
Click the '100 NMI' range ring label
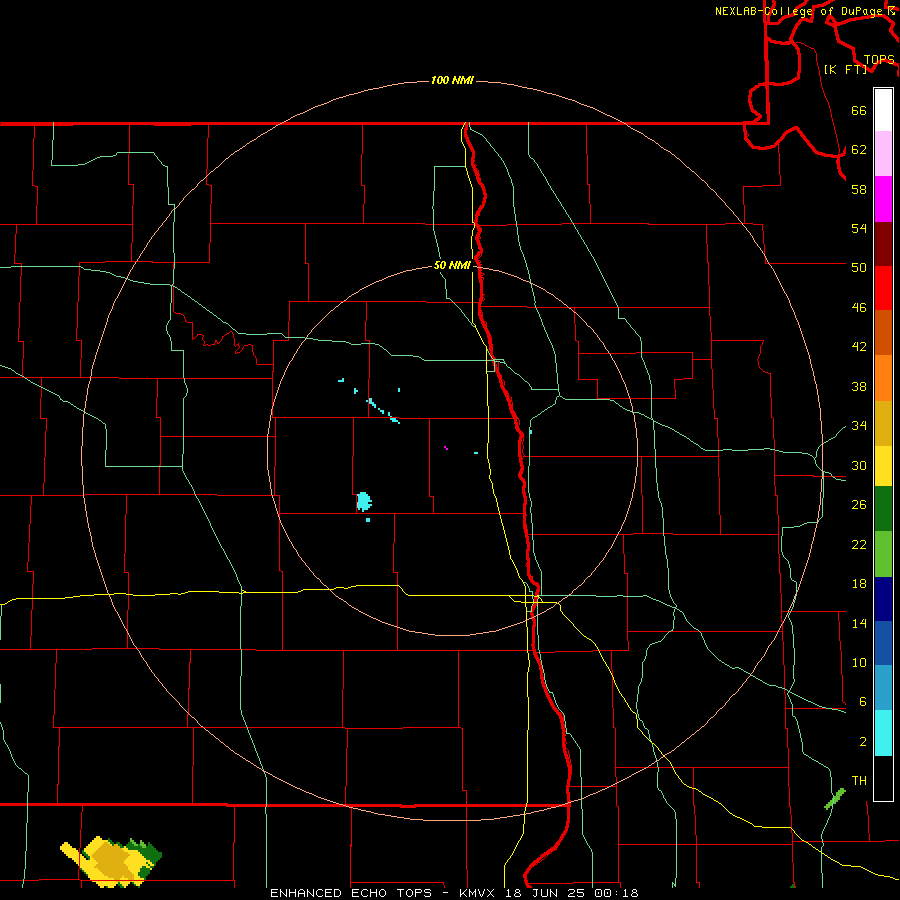pos(452,80)
